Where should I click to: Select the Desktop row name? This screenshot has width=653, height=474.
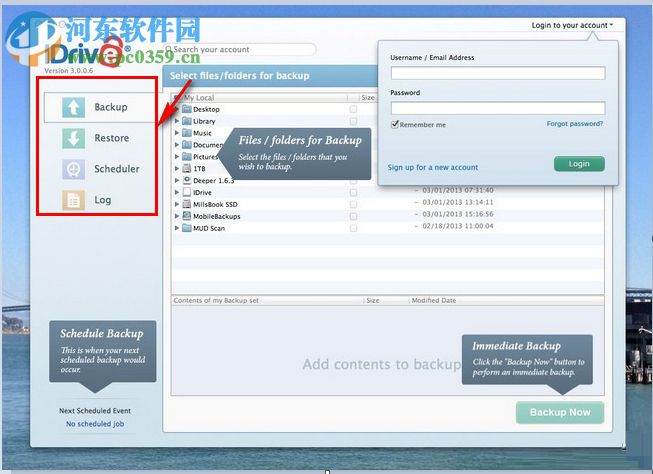tap(206, 109)
